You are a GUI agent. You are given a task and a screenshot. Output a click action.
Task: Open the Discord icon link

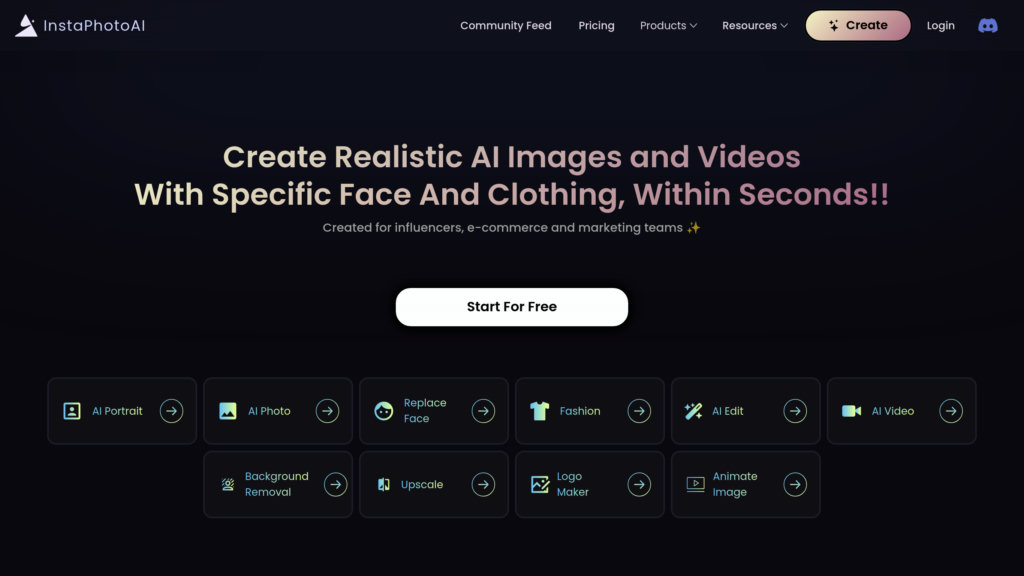click(x=987, y=26)
